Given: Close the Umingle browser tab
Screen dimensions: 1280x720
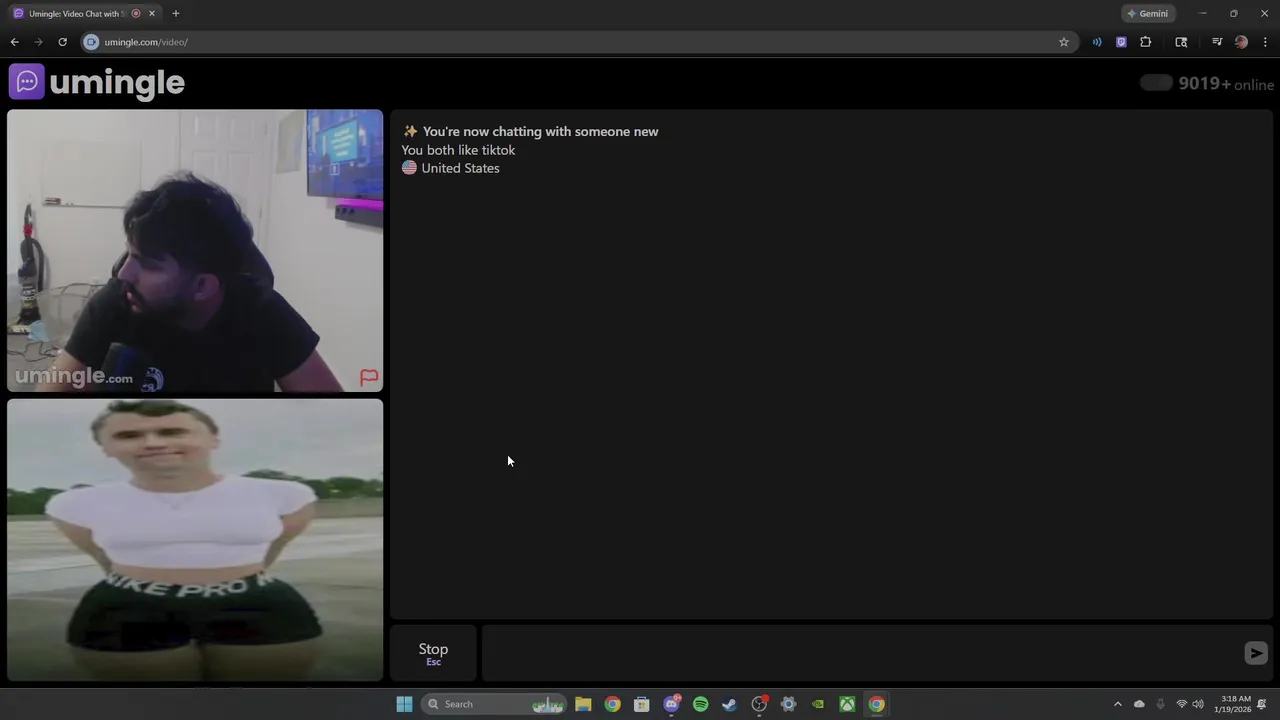Looking at the screenshot, I should [152, 14].
